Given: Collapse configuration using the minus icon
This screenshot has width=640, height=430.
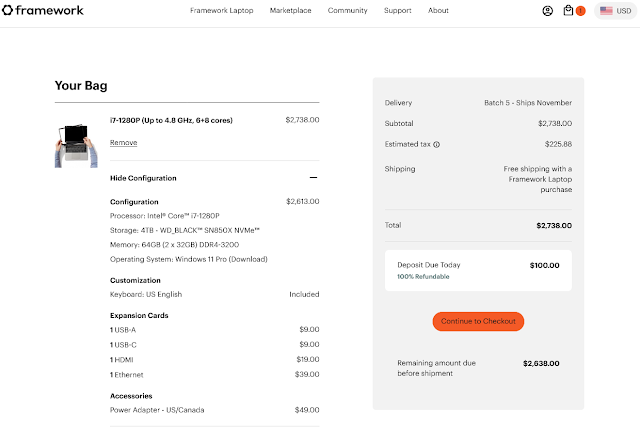Looking at the screenshot, I should point(313,178).
